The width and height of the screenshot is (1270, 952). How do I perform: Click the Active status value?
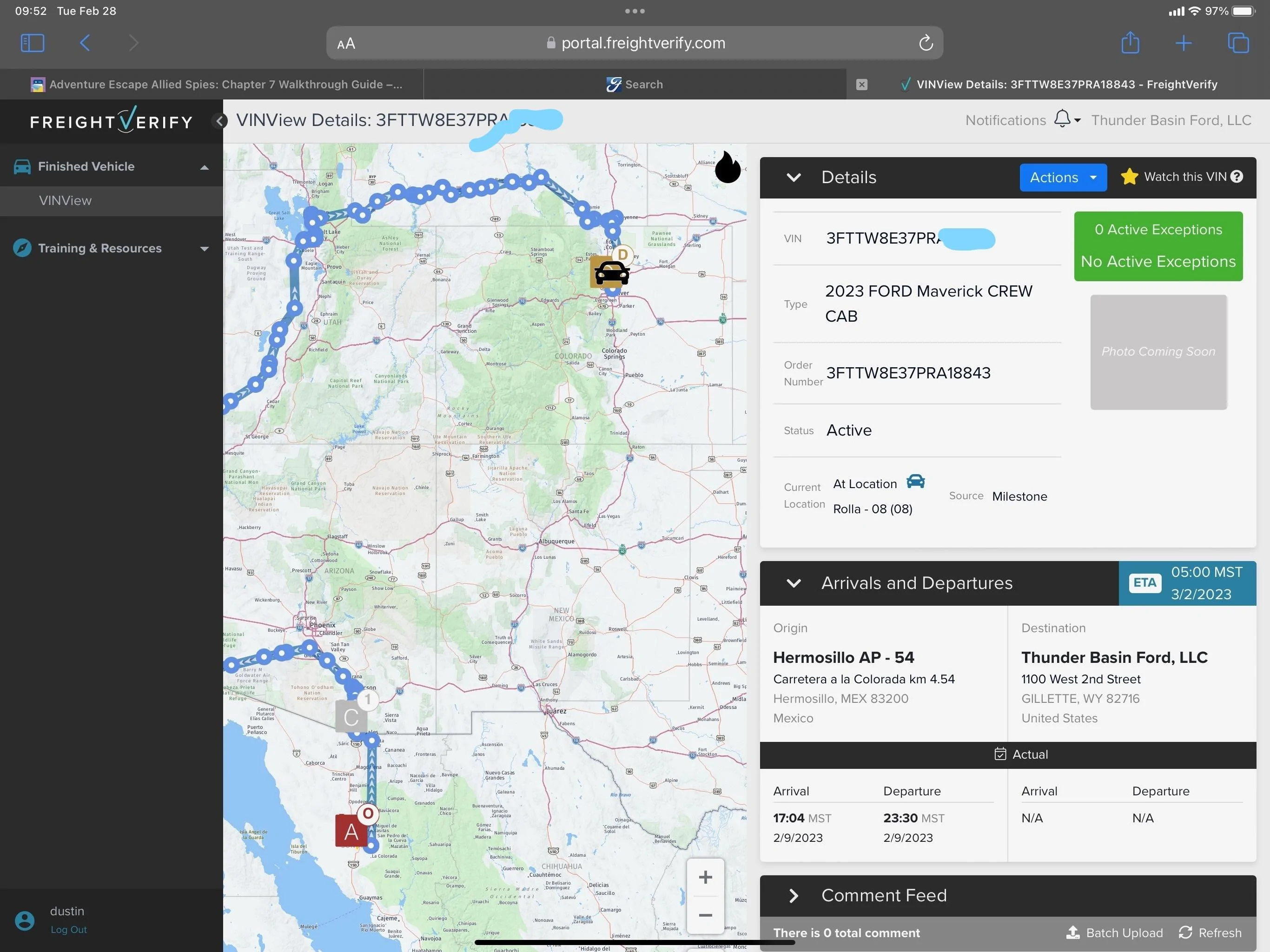(x=848, y=430)
